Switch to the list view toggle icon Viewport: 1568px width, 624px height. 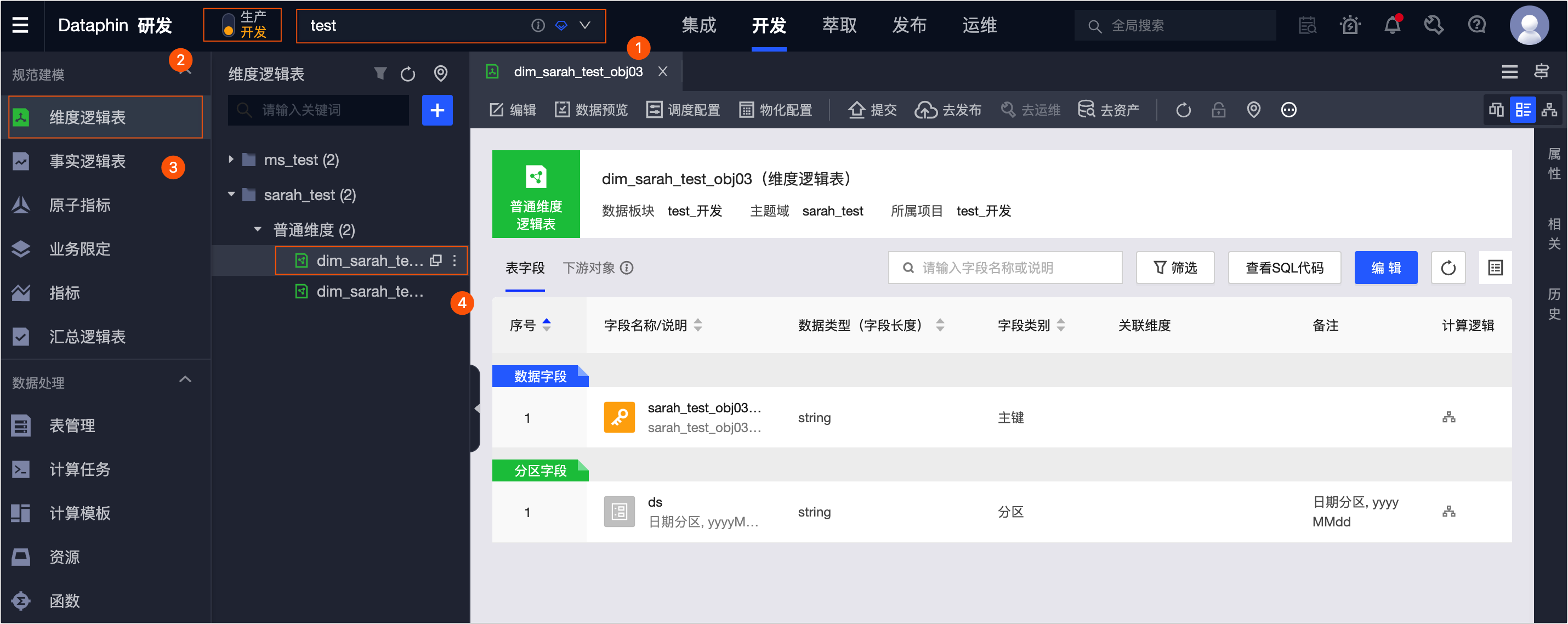[x=1523, y=110]
